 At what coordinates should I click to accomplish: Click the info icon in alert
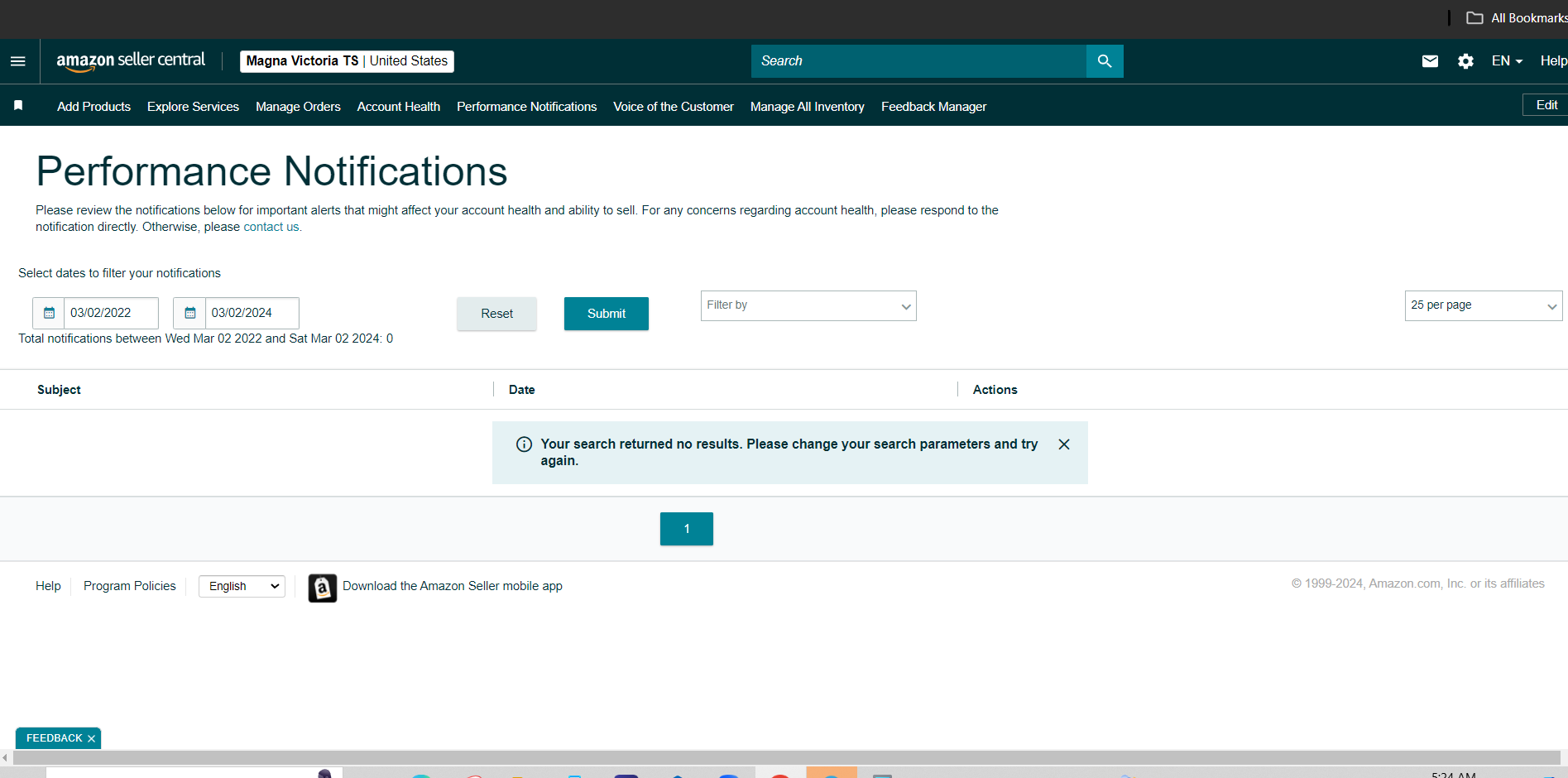[x=524, y=444]
